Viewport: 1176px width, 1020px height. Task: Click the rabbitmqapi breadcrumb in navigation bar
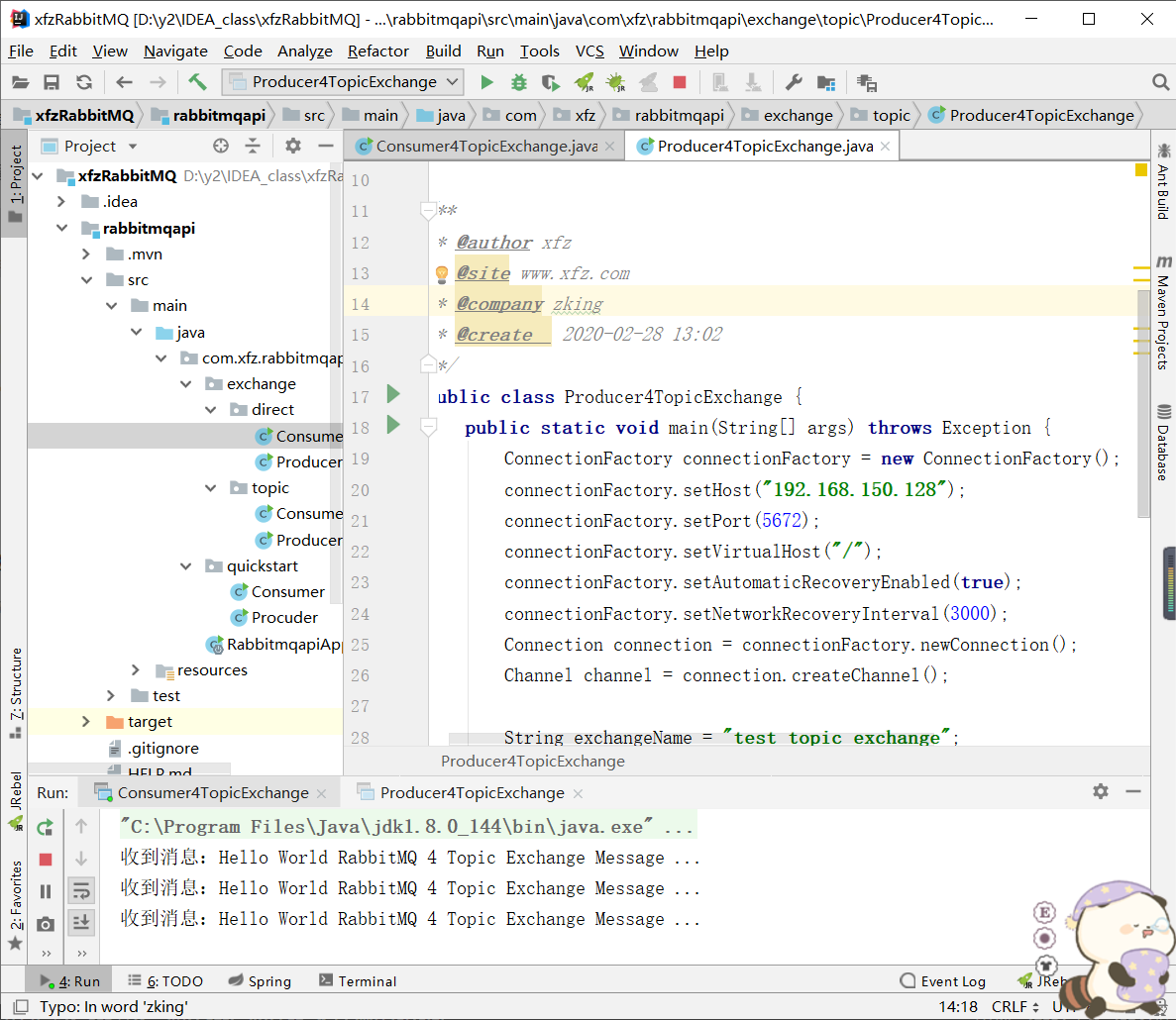click(x=208, y=116)
